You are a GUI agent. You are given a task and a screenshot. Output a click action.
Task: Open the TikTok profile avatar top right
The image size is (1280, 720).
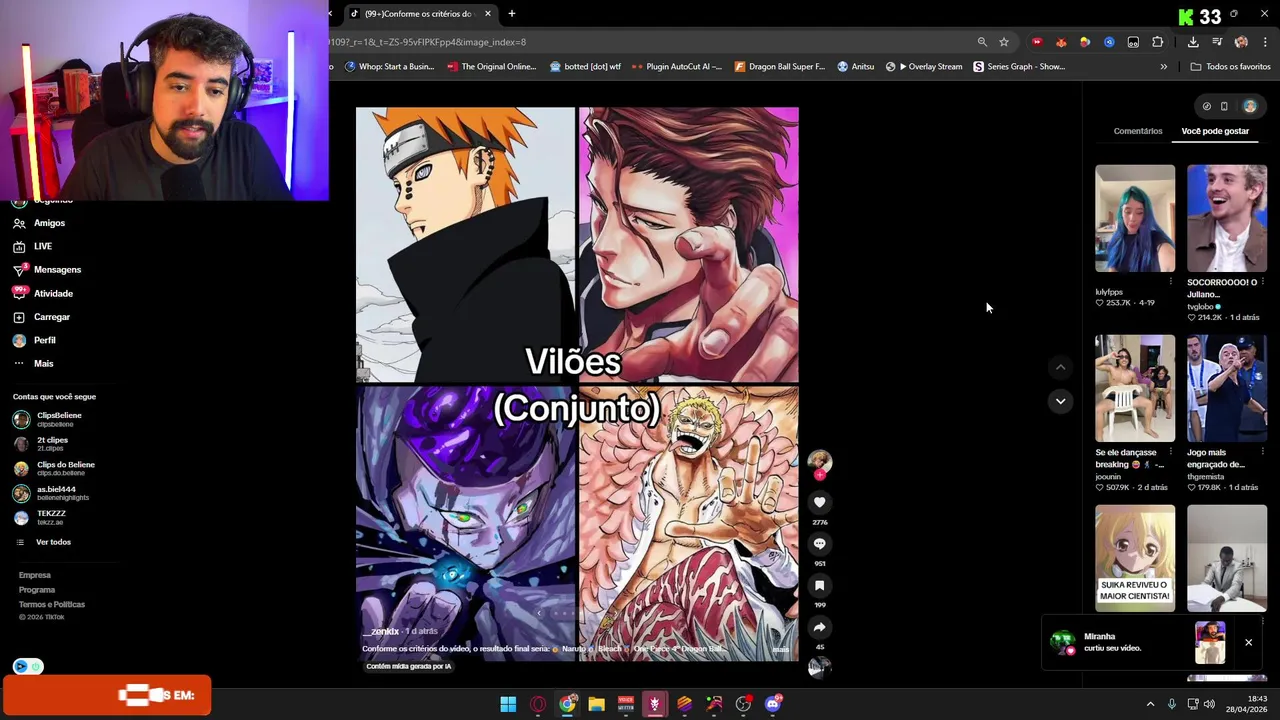[1250, 106]
